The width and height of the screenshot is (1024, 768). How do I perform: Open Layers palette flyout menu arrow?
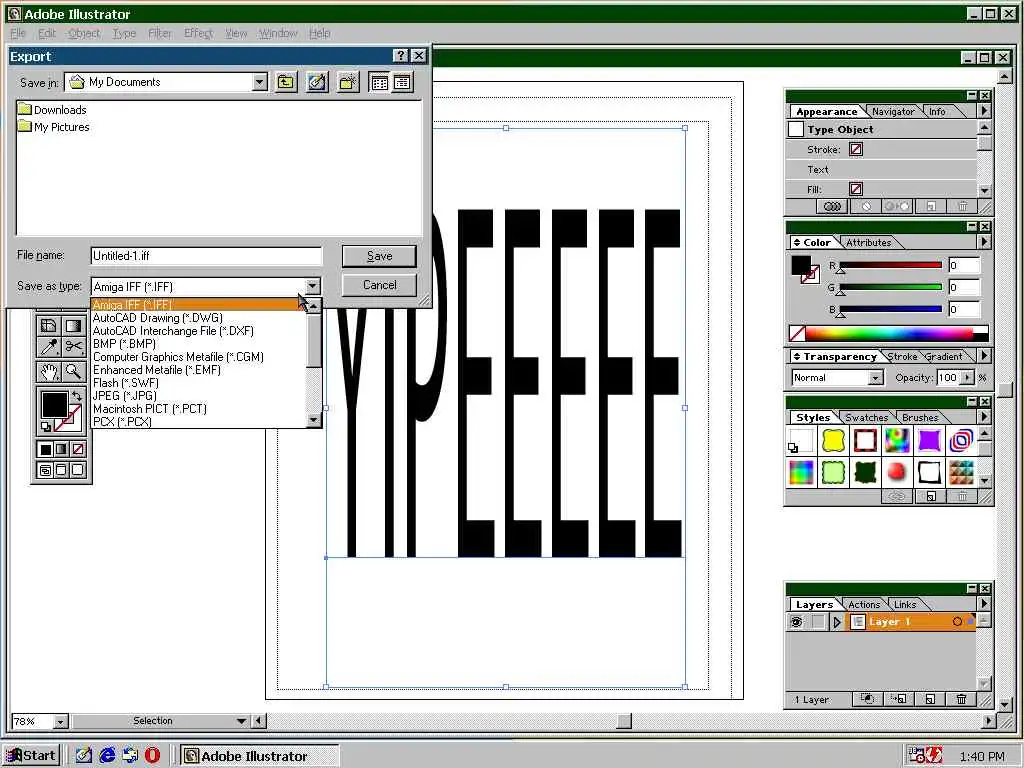984,604
